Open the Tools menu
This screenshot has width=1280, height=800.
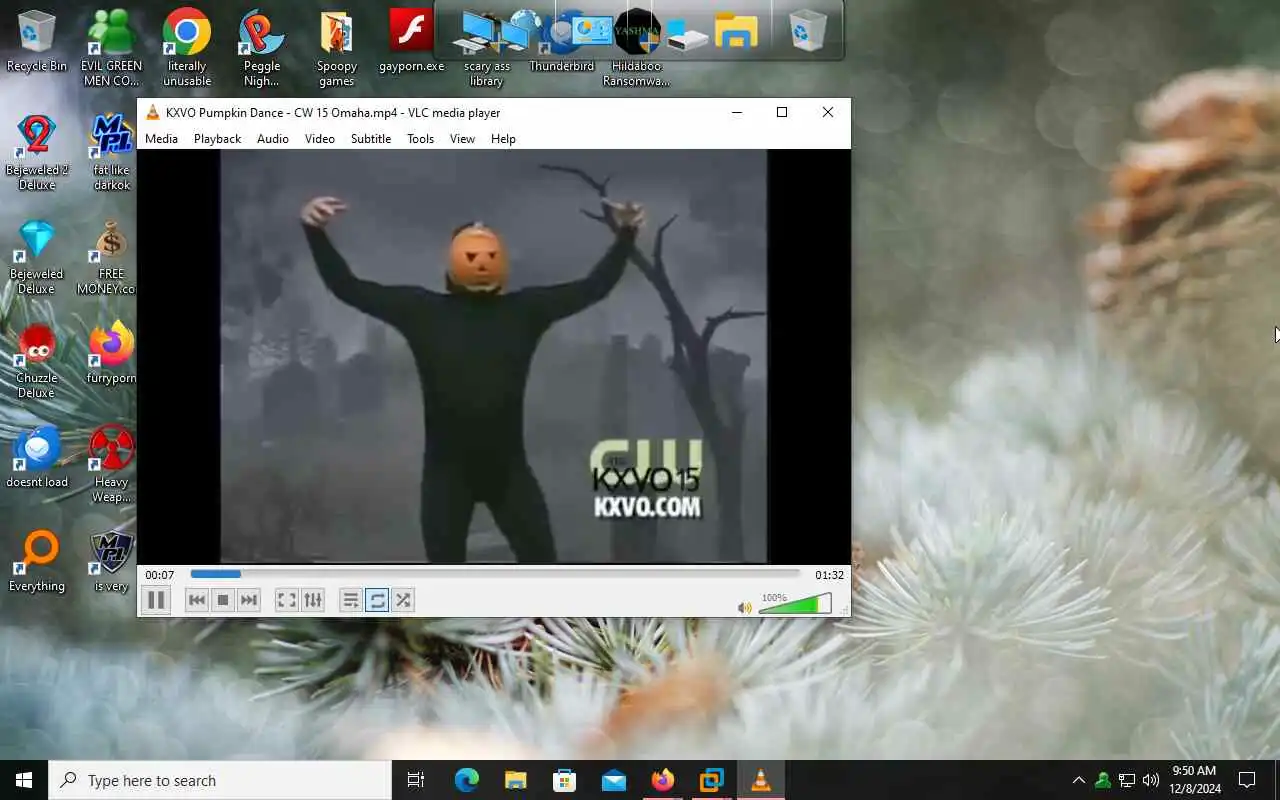[x=420, y=139]
